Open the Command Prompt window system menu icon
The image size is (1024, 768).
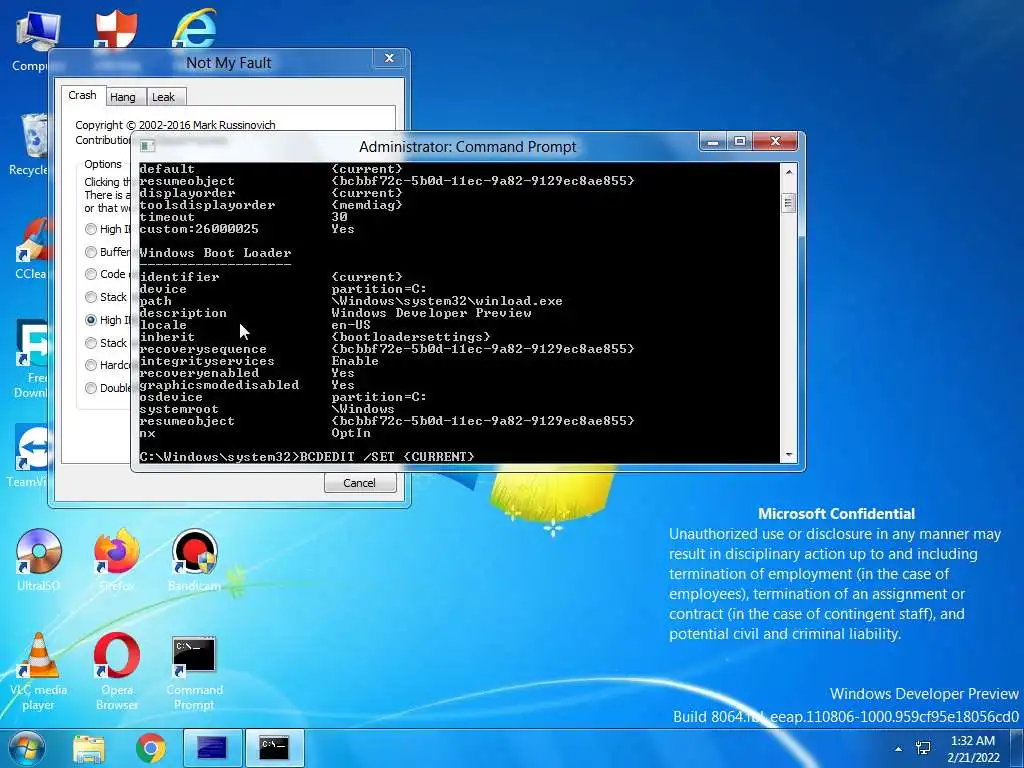(x=148, y=146)
